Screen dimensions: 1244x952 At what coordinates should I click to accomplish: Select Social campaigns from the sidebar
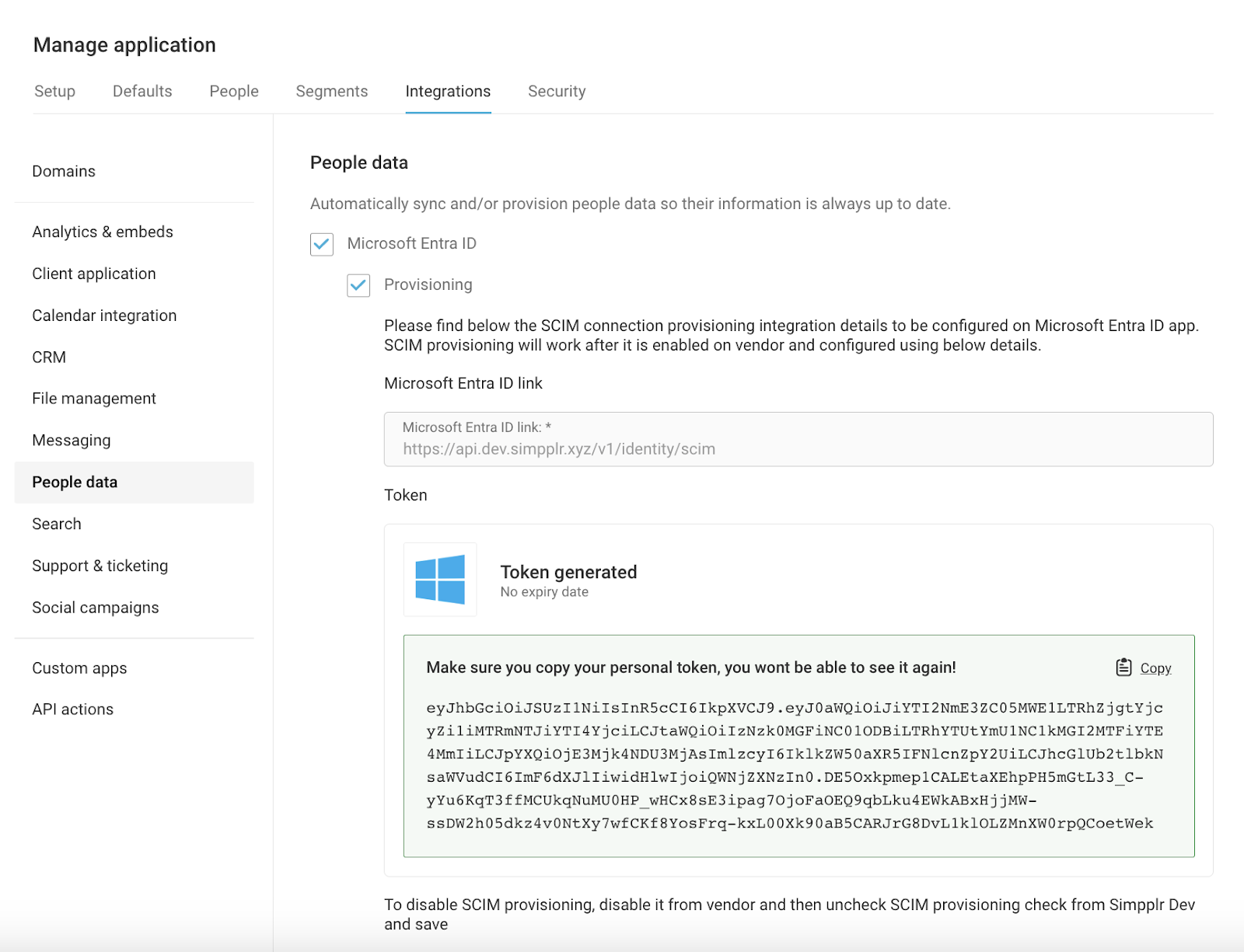pyautogui.click(x=96, y=608)
